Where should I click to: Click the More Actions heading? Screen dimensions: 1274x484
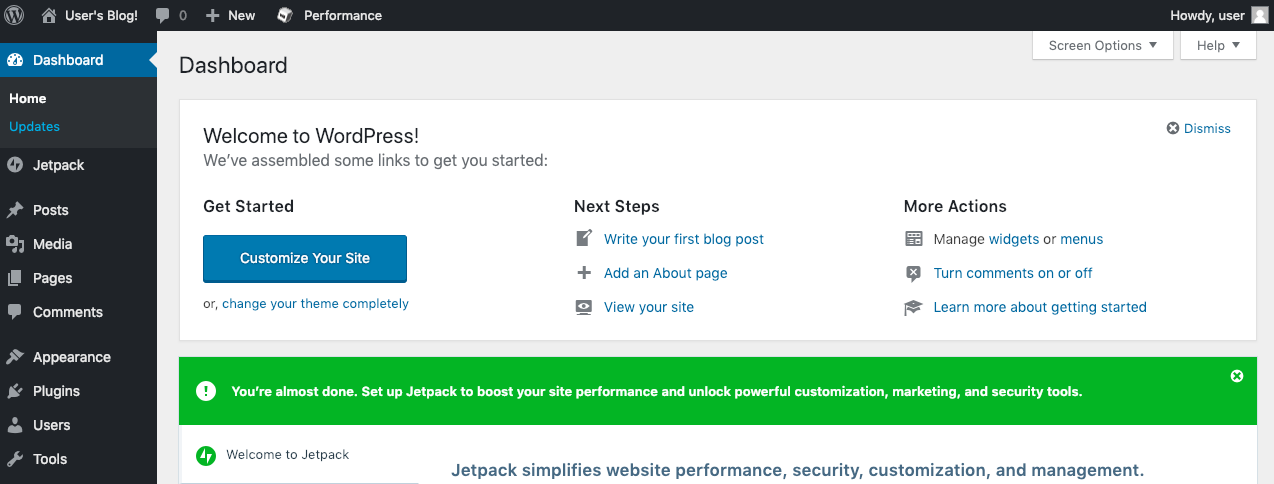[955, 206]
